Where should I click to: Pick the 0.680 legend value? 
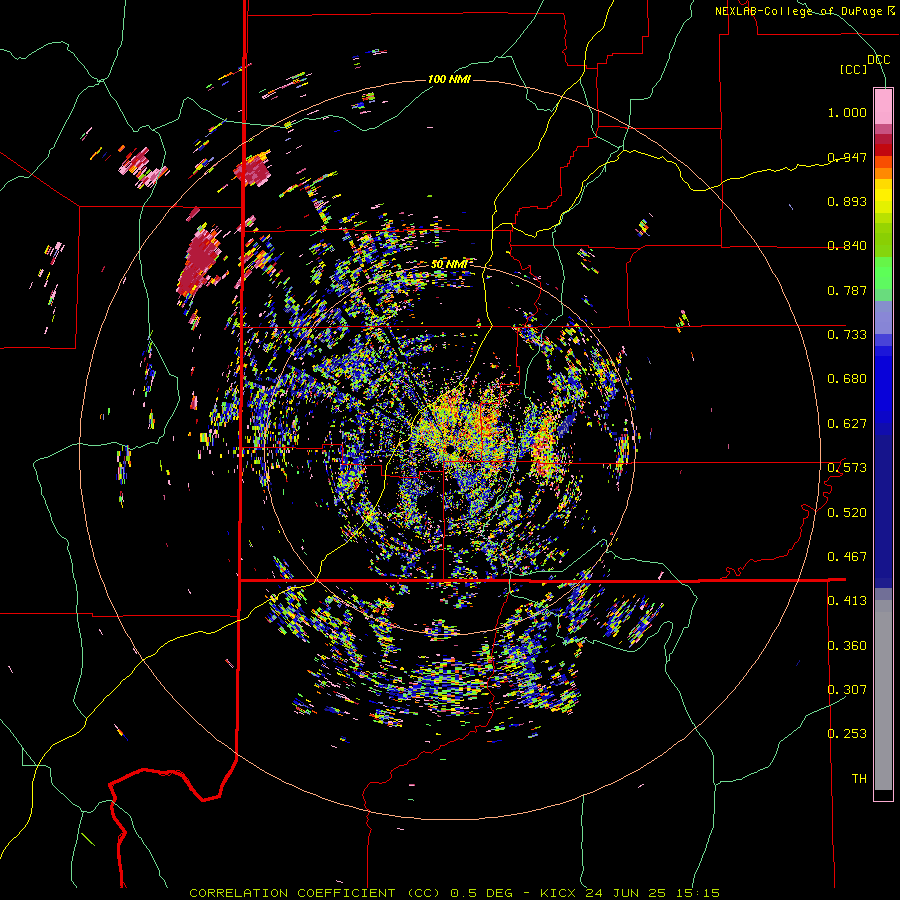(x=847, y=379)
